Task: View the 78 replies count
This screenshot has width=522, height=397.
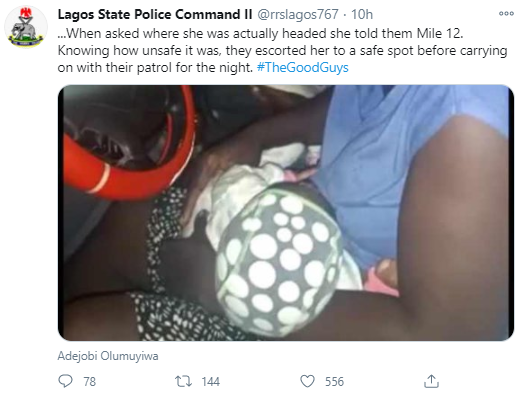Action: point(90,381)
